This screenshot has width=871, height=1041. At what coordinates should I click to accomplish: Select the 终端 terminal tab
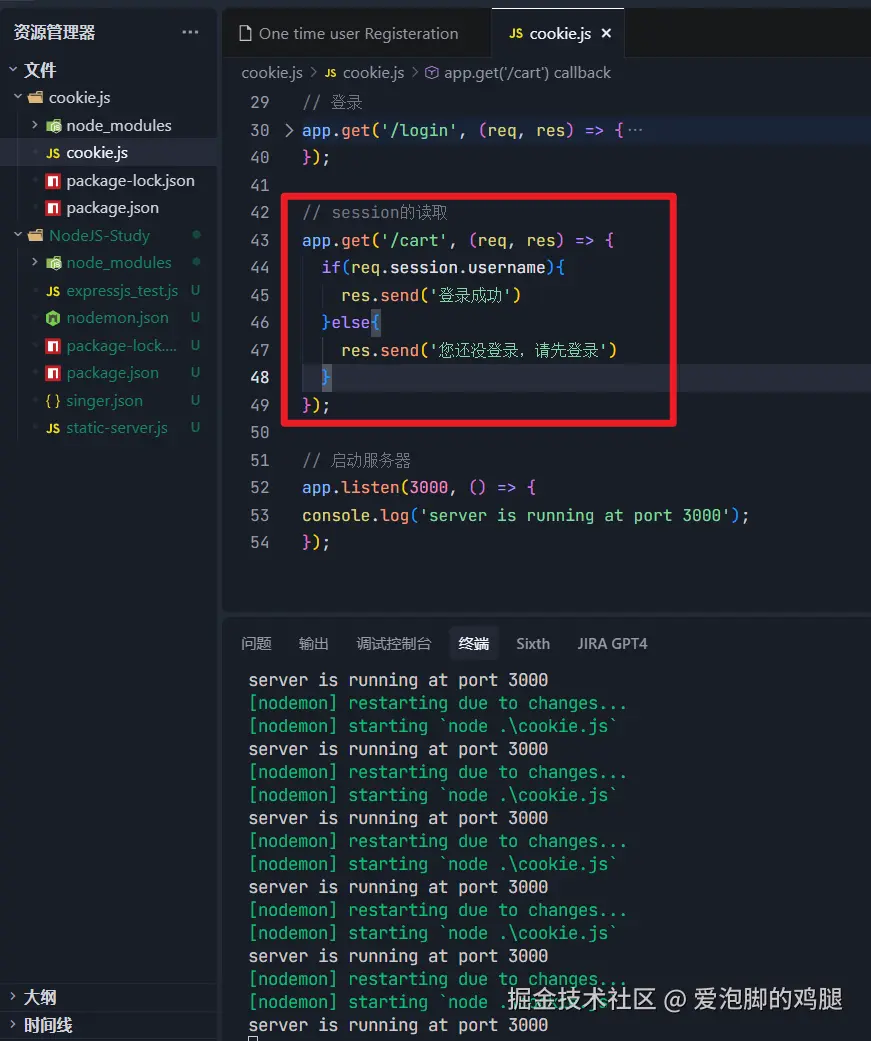point(473,643)
